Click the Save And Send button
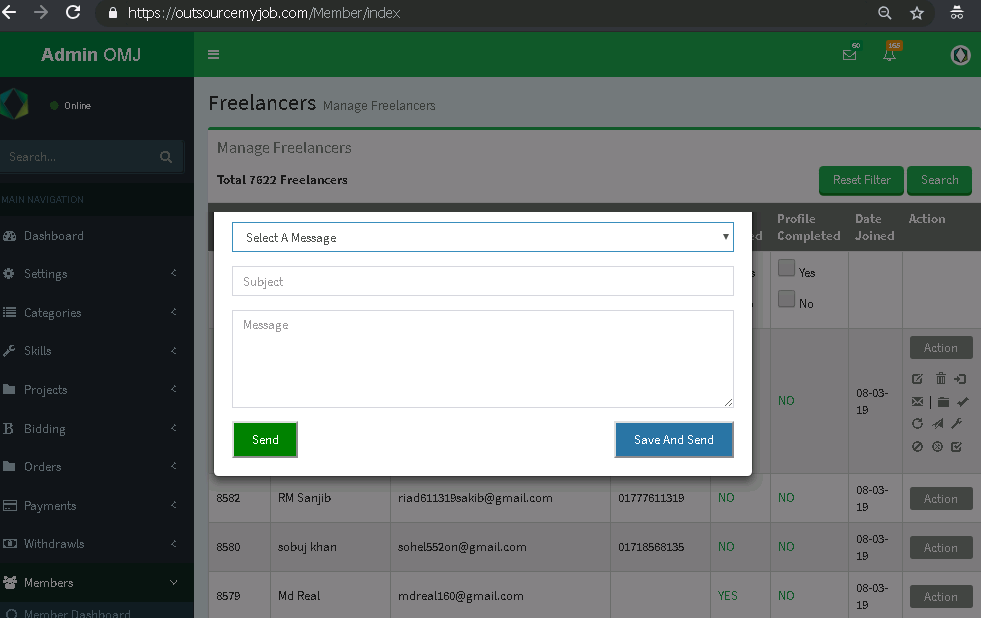 673,440
